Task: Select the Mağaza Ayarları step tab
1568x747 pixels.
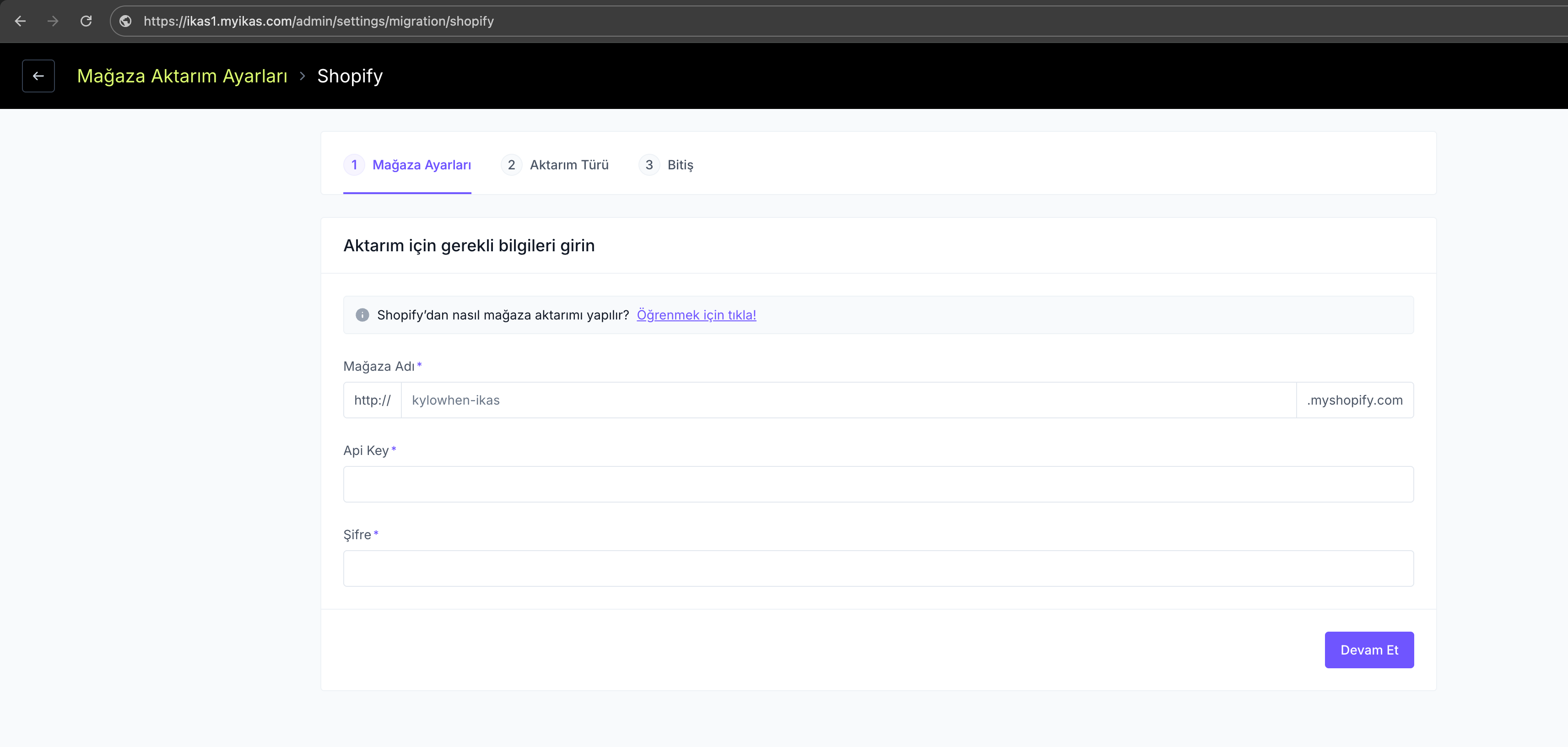Action: click(407, 165)
